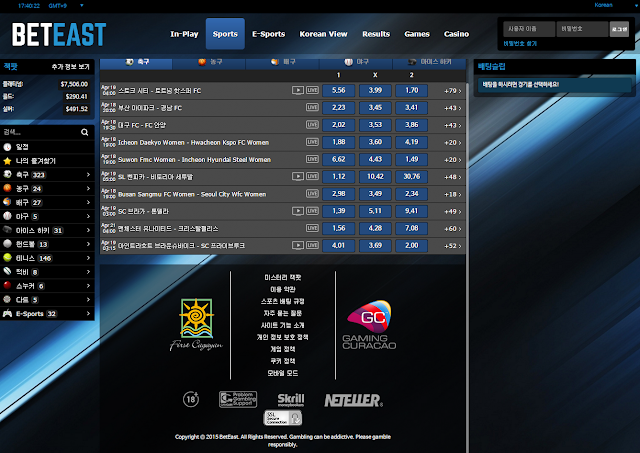This screenshot has height=453, width=640.
Task: Select the ice hockey tab in odds table
Action: [429, 62]
